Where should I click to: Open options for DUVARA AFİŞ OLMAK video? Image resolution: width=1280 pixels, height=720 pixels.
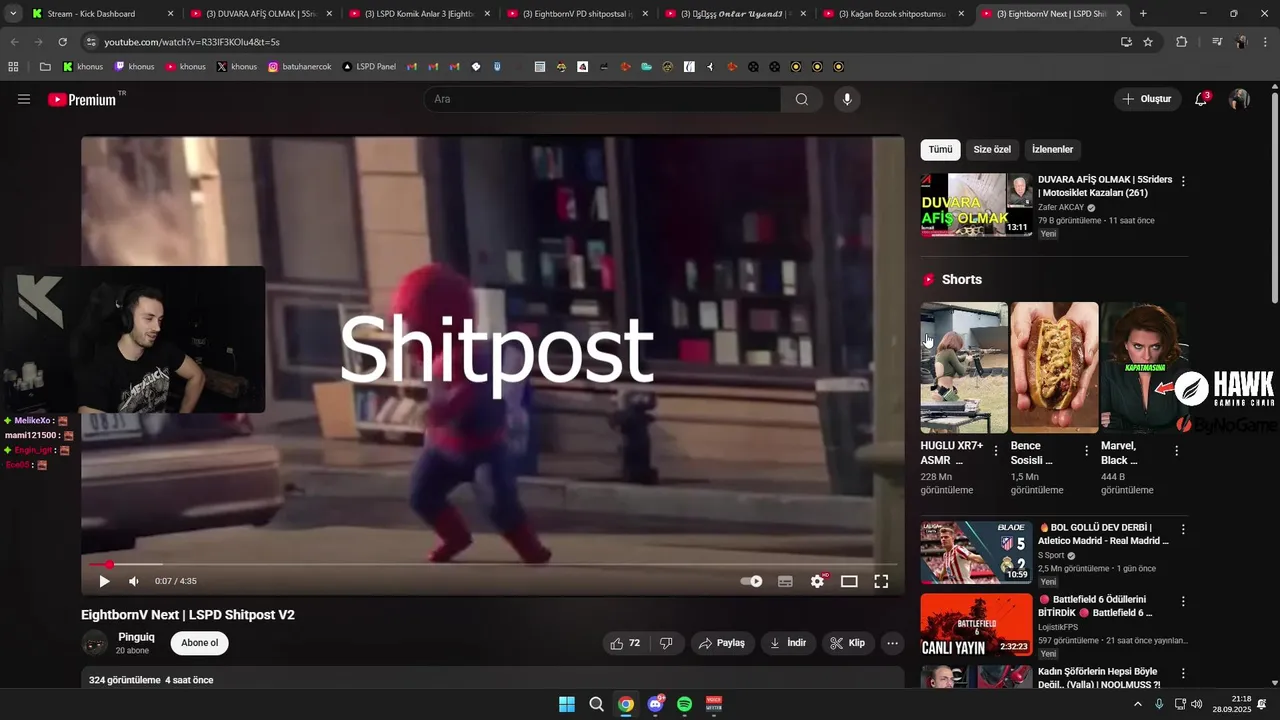click(x=1183, y=182)
